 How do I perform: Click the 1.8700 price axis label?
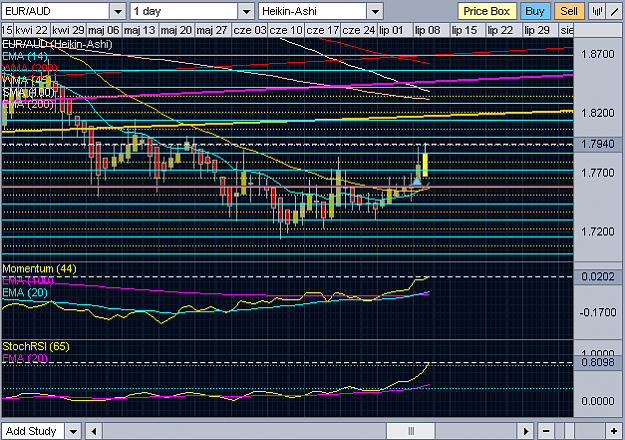coord(597,54)
